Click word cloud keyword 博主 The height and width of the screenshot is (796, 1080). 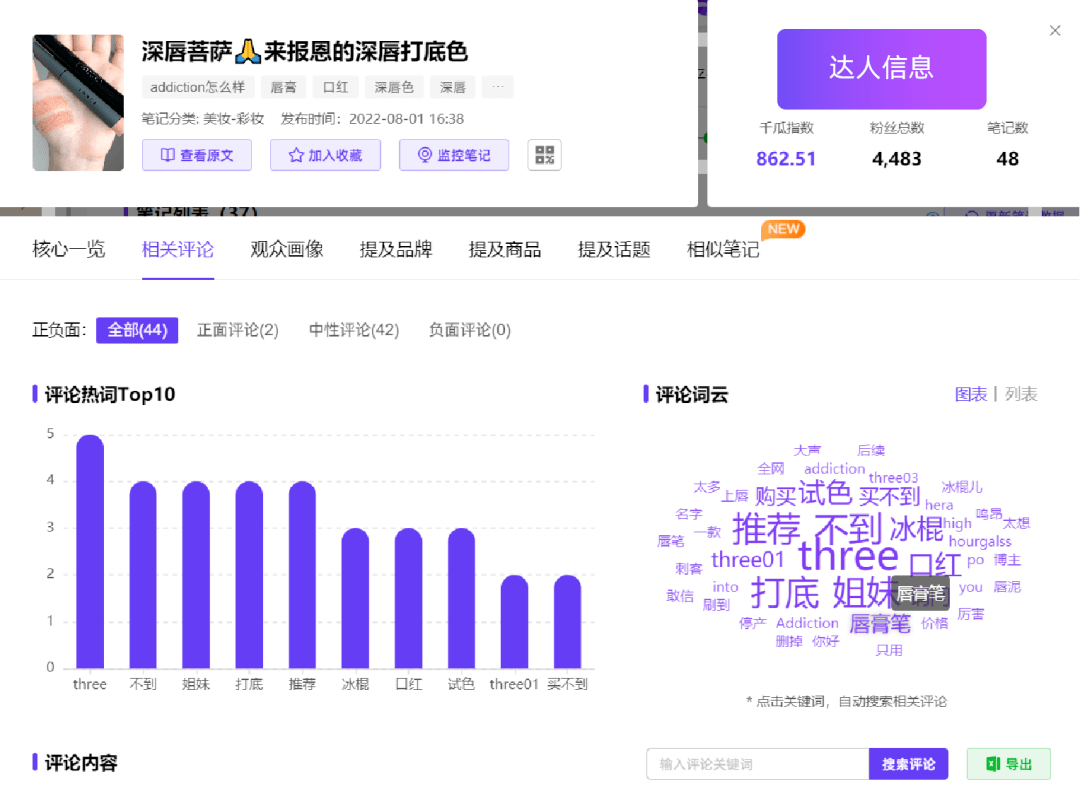1007,560
